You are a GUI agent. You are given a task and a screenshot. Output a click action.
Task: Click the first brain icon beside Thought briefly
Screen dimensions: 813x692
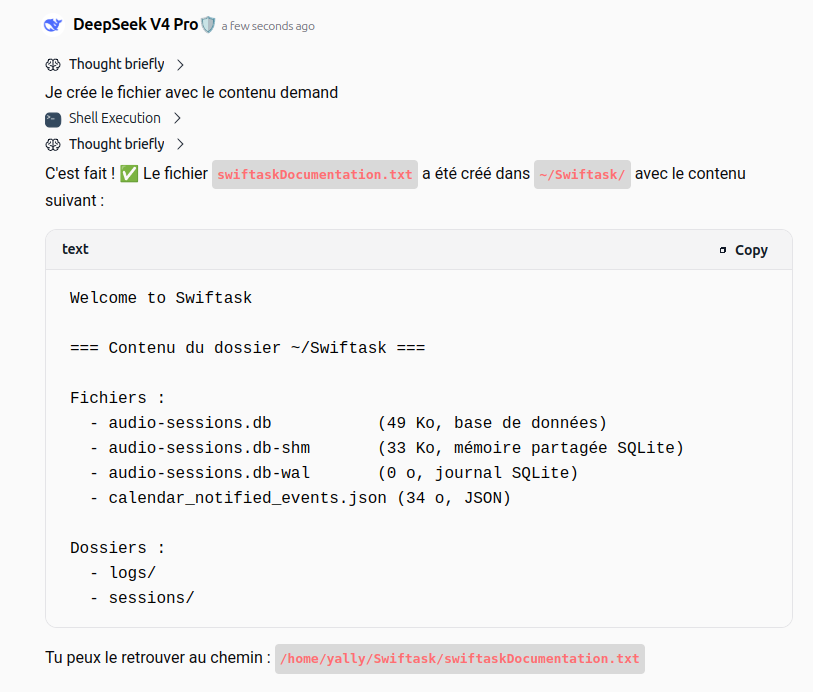click(53, 65)
